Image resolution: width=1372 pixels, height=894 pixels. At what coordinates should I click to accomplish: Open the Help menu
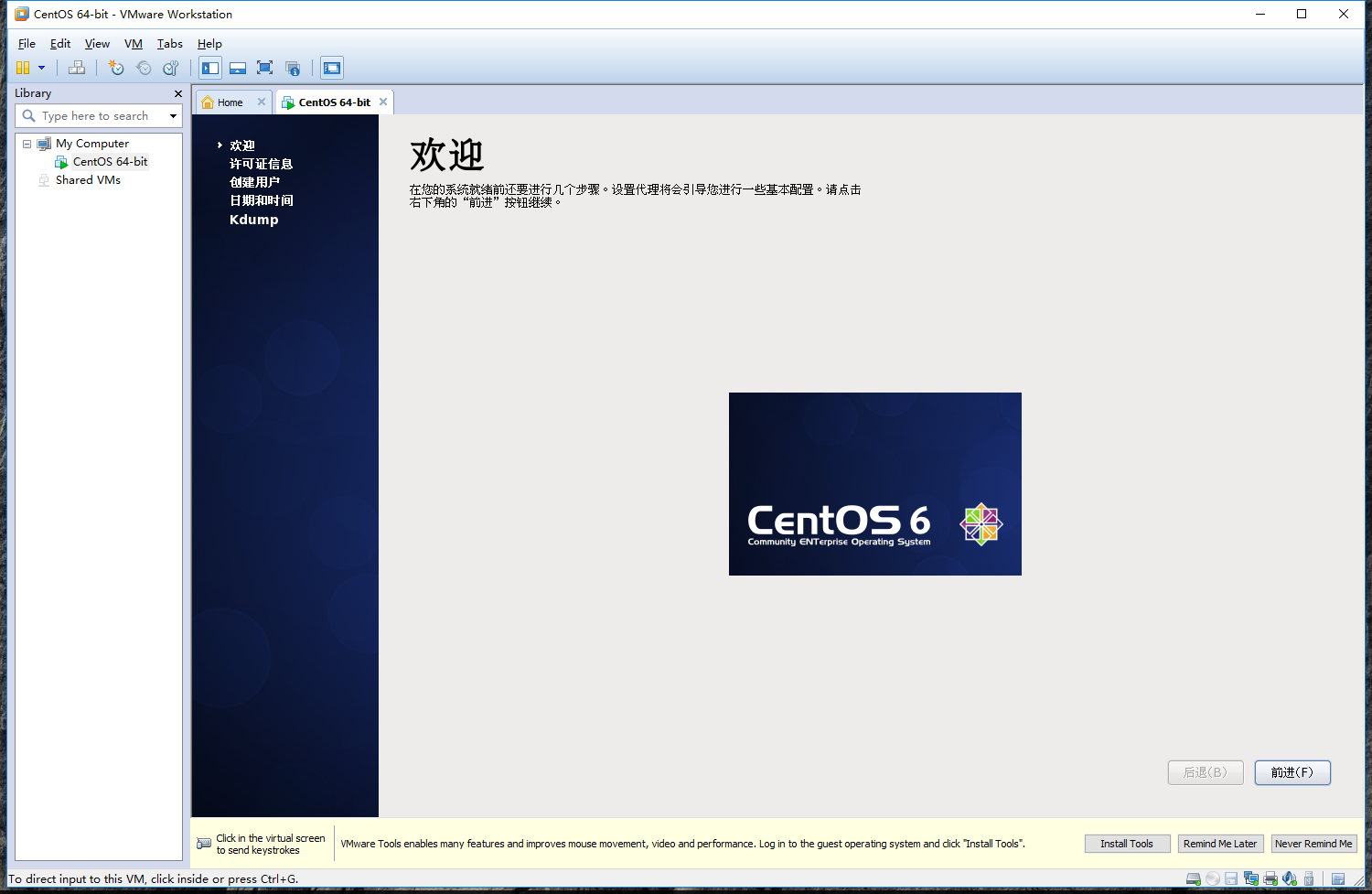[209, 43]
